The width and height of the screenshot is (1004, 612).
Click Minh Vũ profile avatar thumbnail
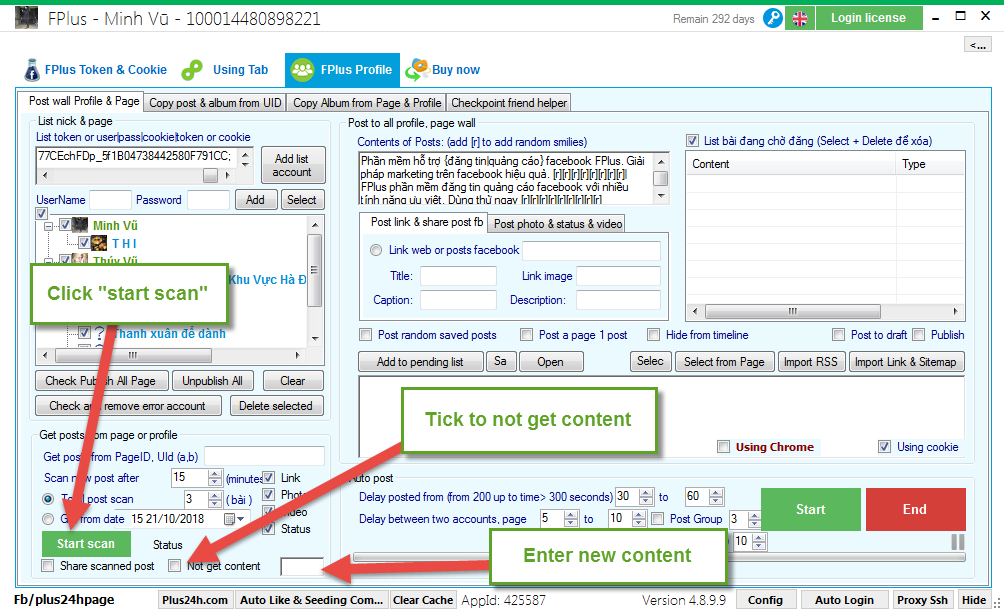click(x=79, y=225)
